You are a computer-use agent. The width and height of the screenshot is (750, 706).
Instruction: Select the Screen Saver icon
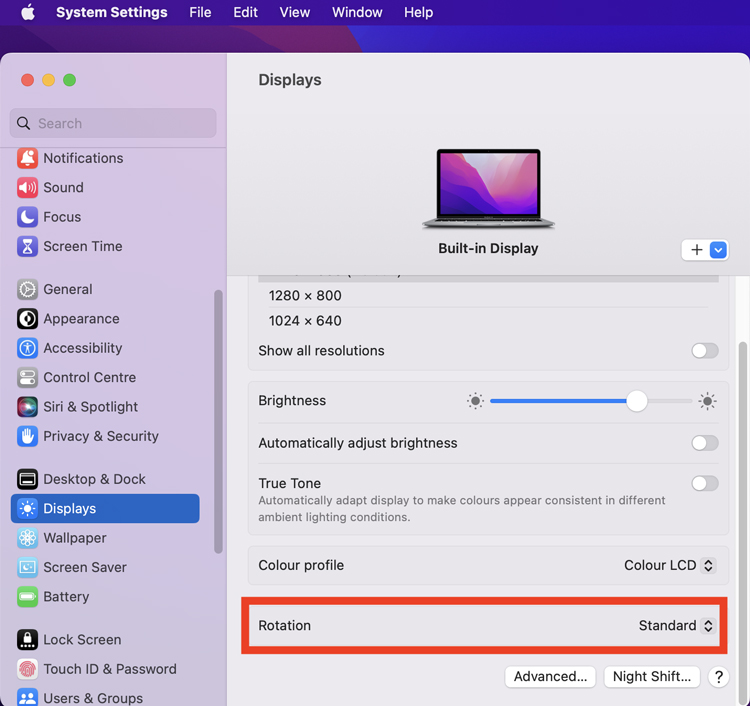27,567
